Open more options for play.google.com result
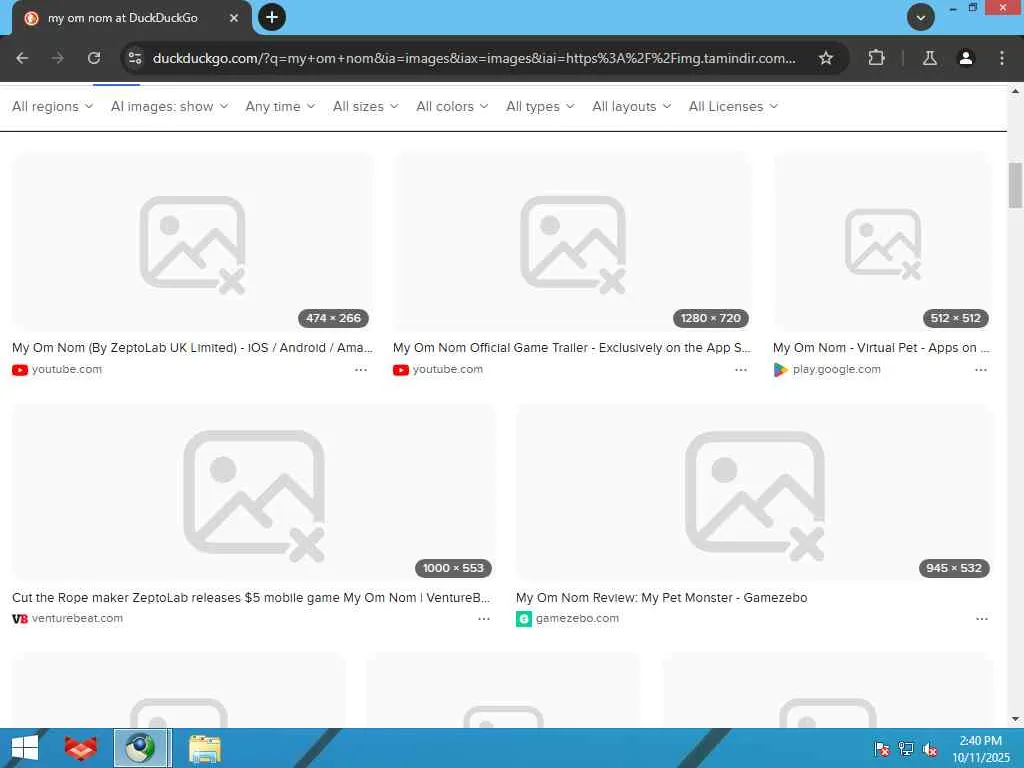 pos(981,370)
